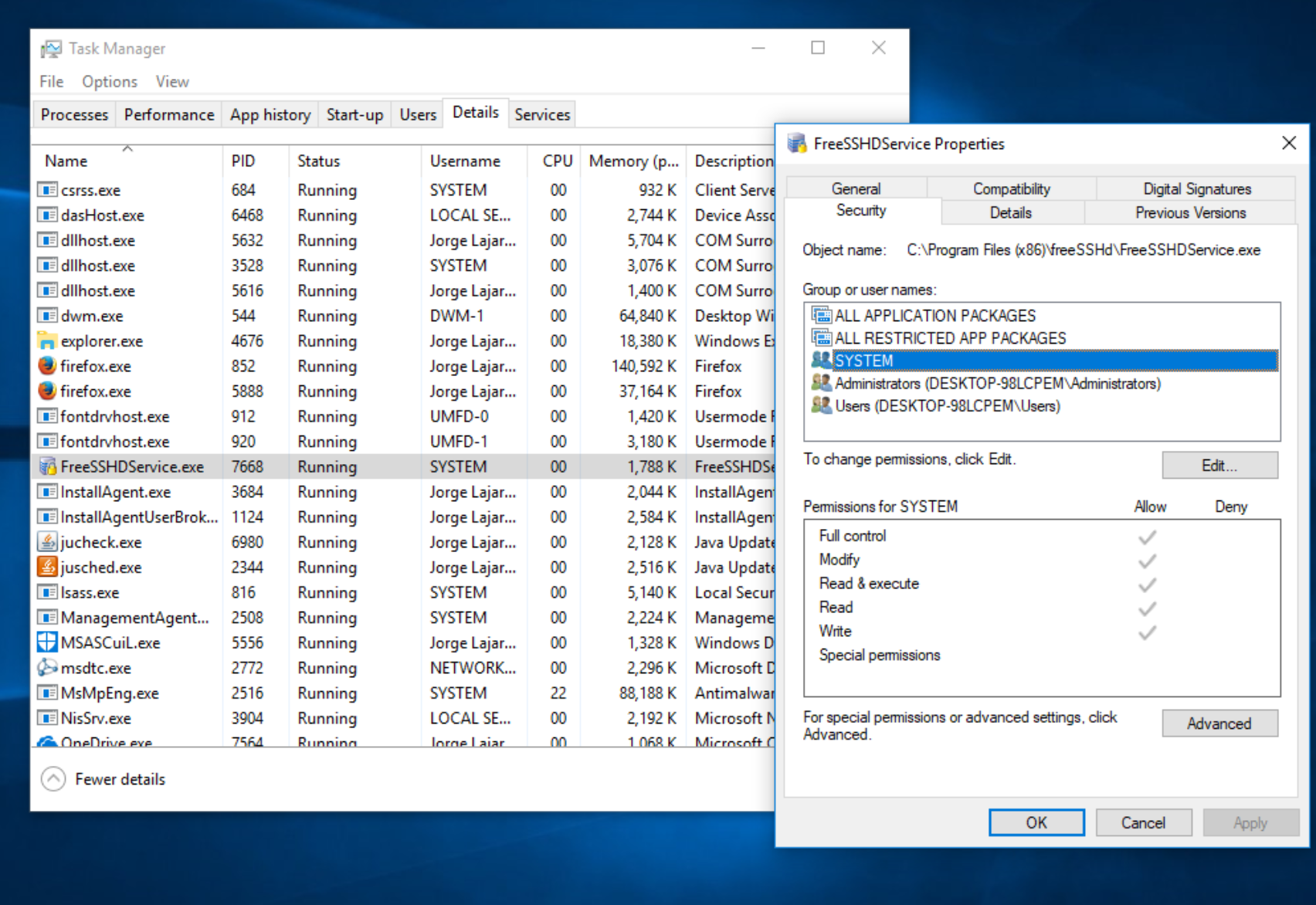
Task: Go to the Start-up tab
Action: tap(354, 114)
